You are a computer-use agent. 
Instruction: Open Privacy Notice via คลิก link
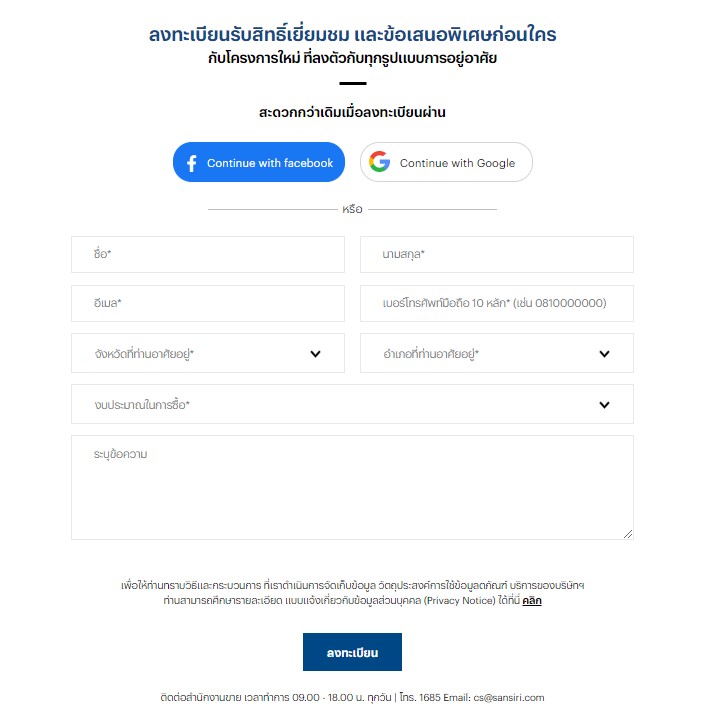(532, 601)
